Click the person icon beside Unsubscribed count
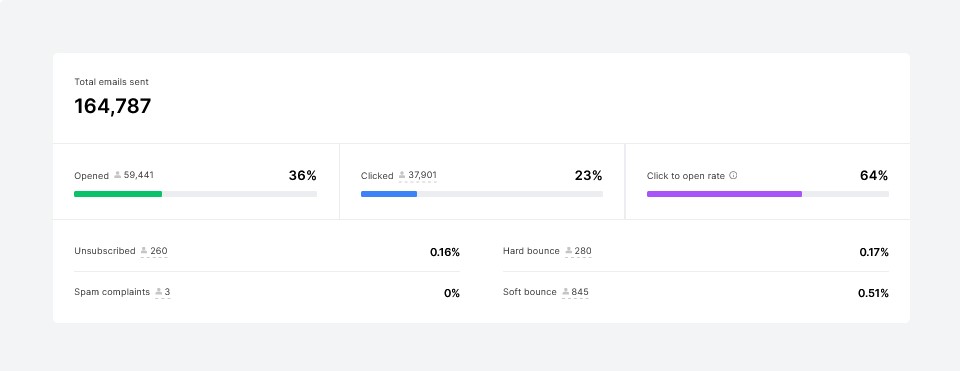This screenshot has height=371, width=960. point(144,250)
